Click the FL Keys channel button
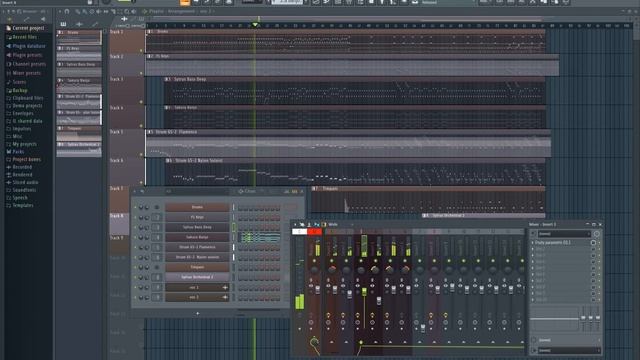640x360 pixels. (x=197, y=217)
